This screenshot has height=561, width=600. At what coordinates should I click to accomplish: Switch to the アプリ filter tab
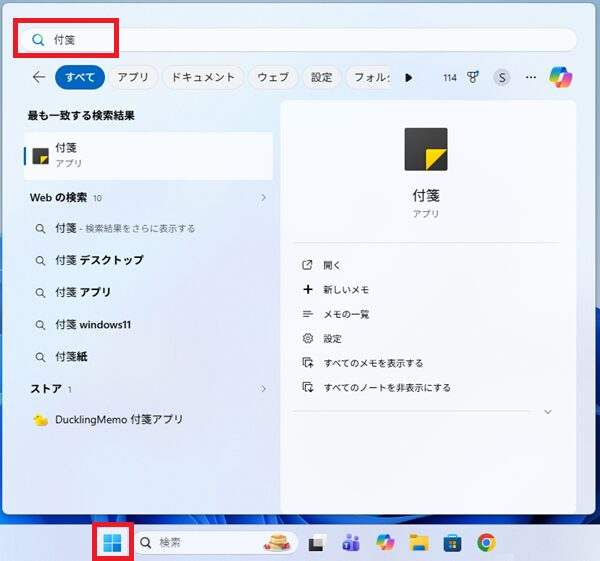coord(133,77)
